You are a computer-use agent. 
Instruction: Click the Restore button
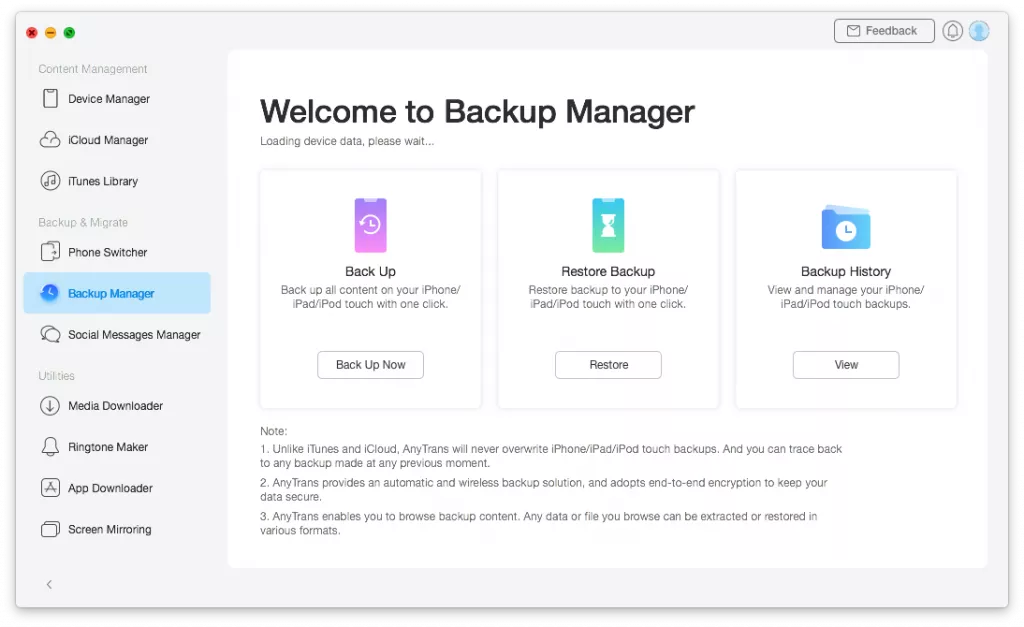click(608, 364)
